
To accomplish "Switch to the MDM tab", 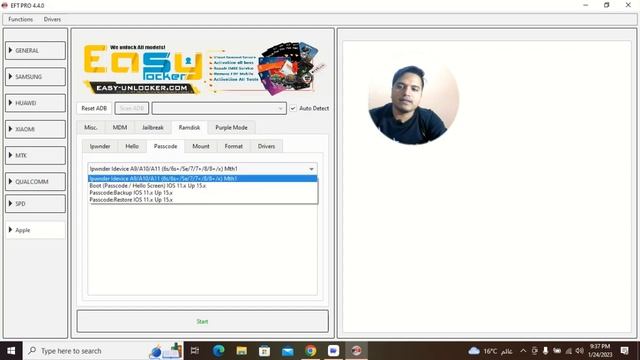I will point(120,127).
